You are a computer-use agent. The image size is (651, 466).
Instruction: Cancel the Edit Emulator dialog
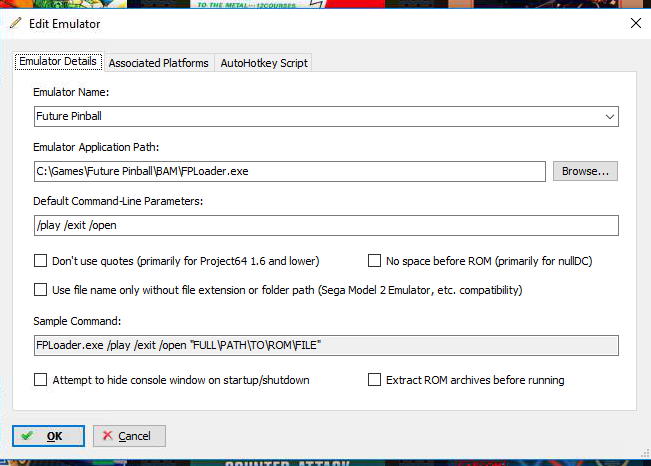[x=129, y=436]
